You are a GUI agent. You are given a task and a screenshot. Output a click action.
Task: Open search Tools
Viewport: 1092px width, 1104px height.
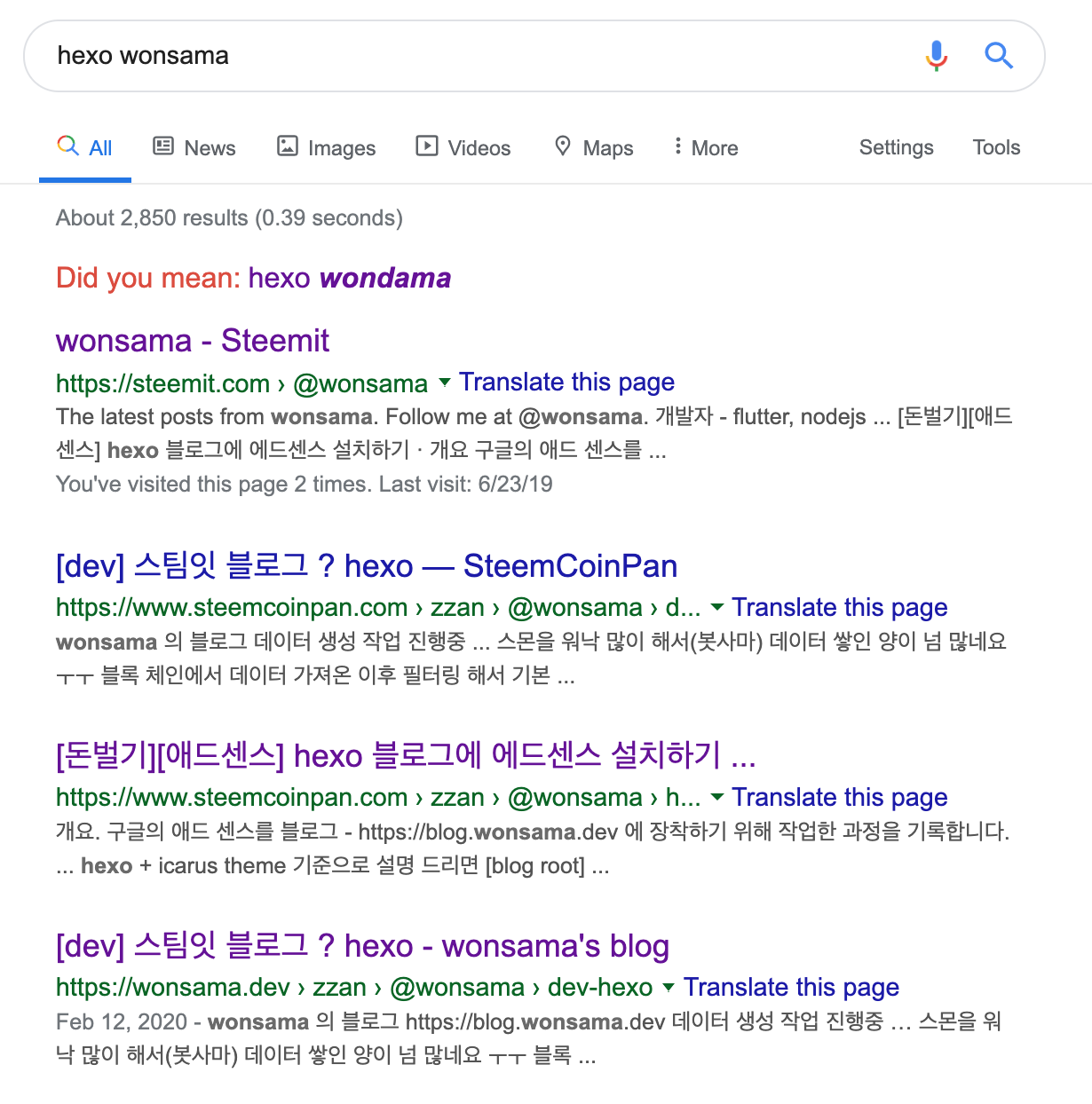[996, 147]
